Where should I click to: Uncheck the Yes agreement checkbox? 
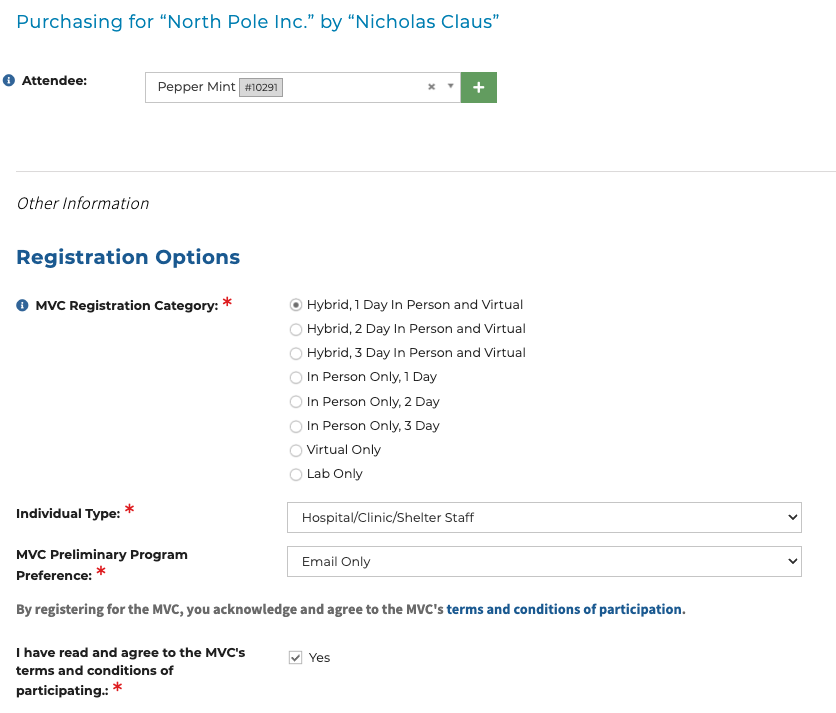(295, 657)
